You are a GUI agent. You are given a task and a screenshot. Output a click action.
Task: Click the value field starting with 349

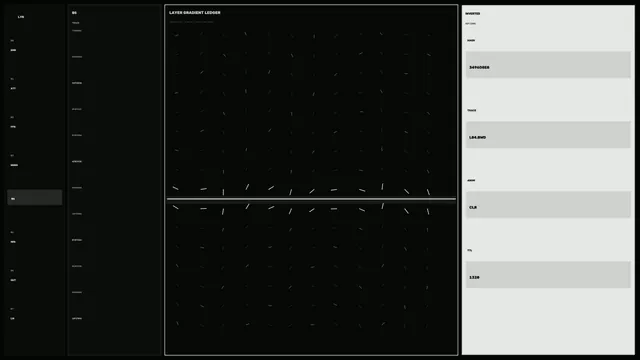coord(548,64)
